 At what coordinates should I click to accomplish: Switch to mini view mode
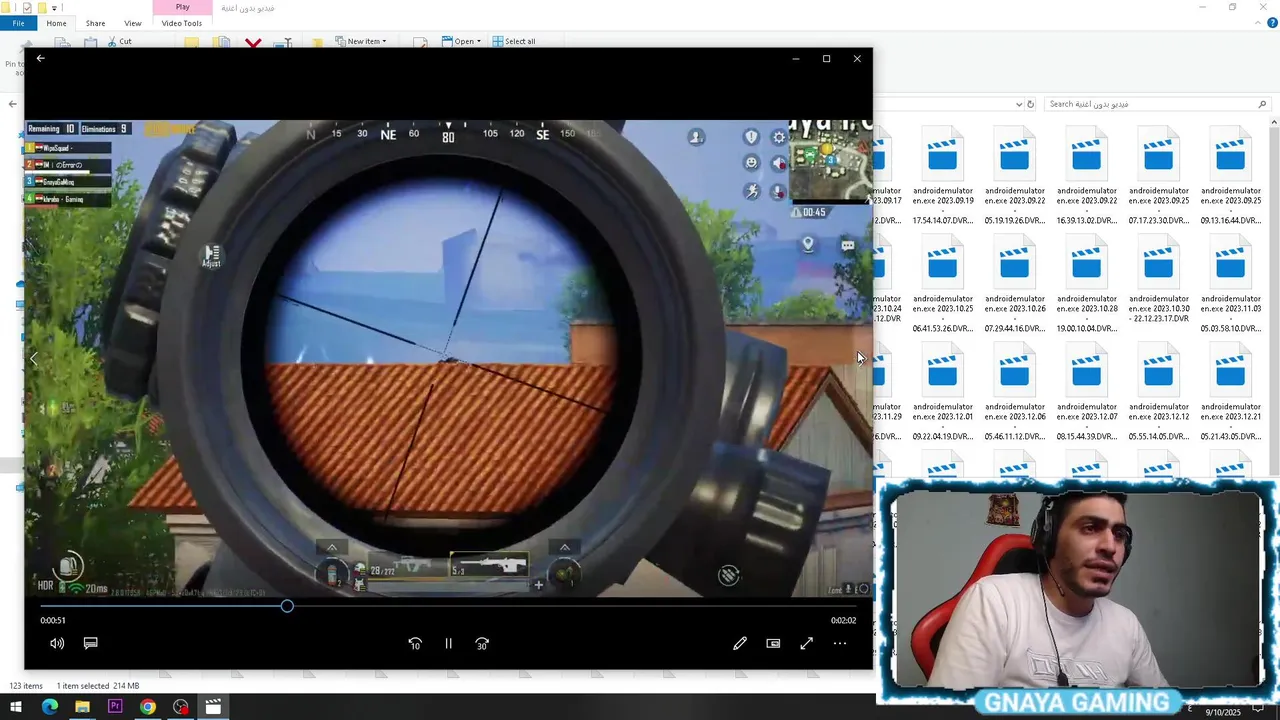(x=773, y=644)
